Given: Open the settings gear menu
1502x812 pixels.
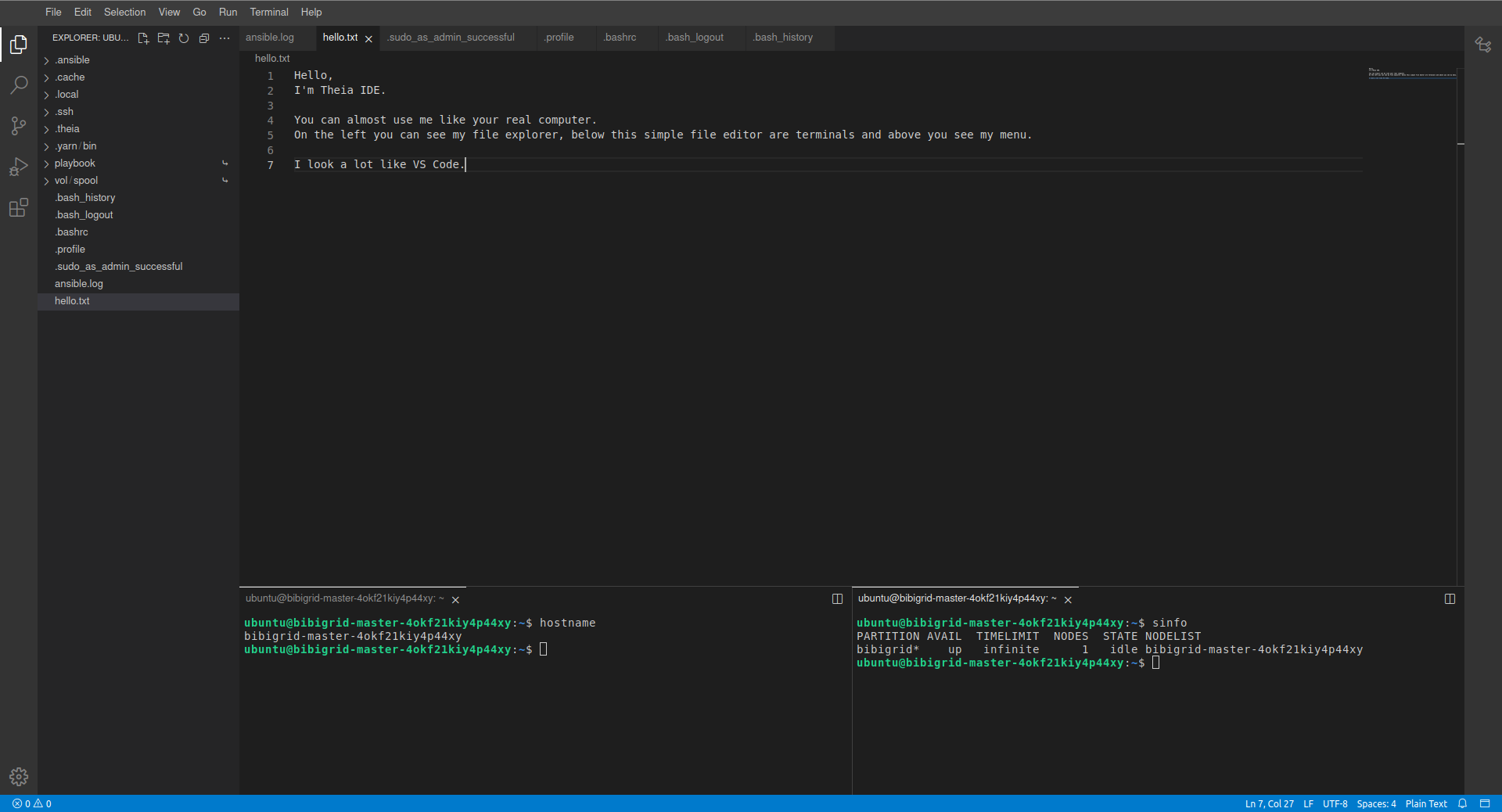Looking at the screenshot, I should coord(19,776).
